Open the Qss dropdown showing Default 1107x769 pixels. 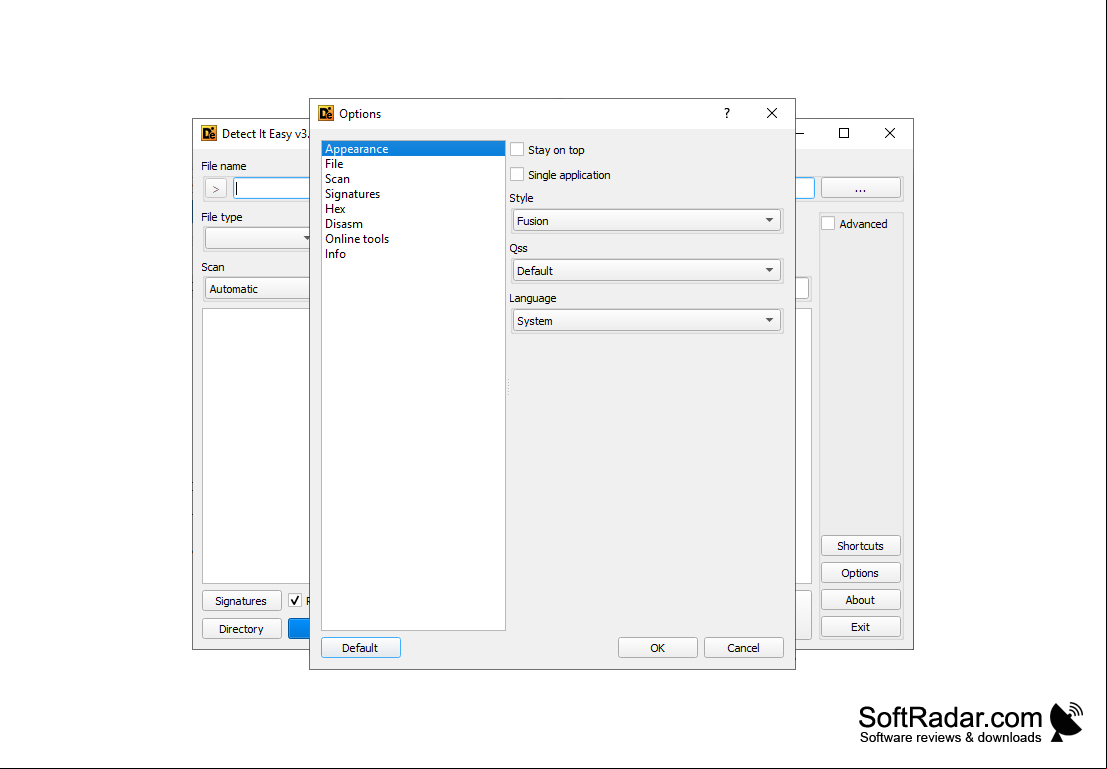tap(646, 270)
